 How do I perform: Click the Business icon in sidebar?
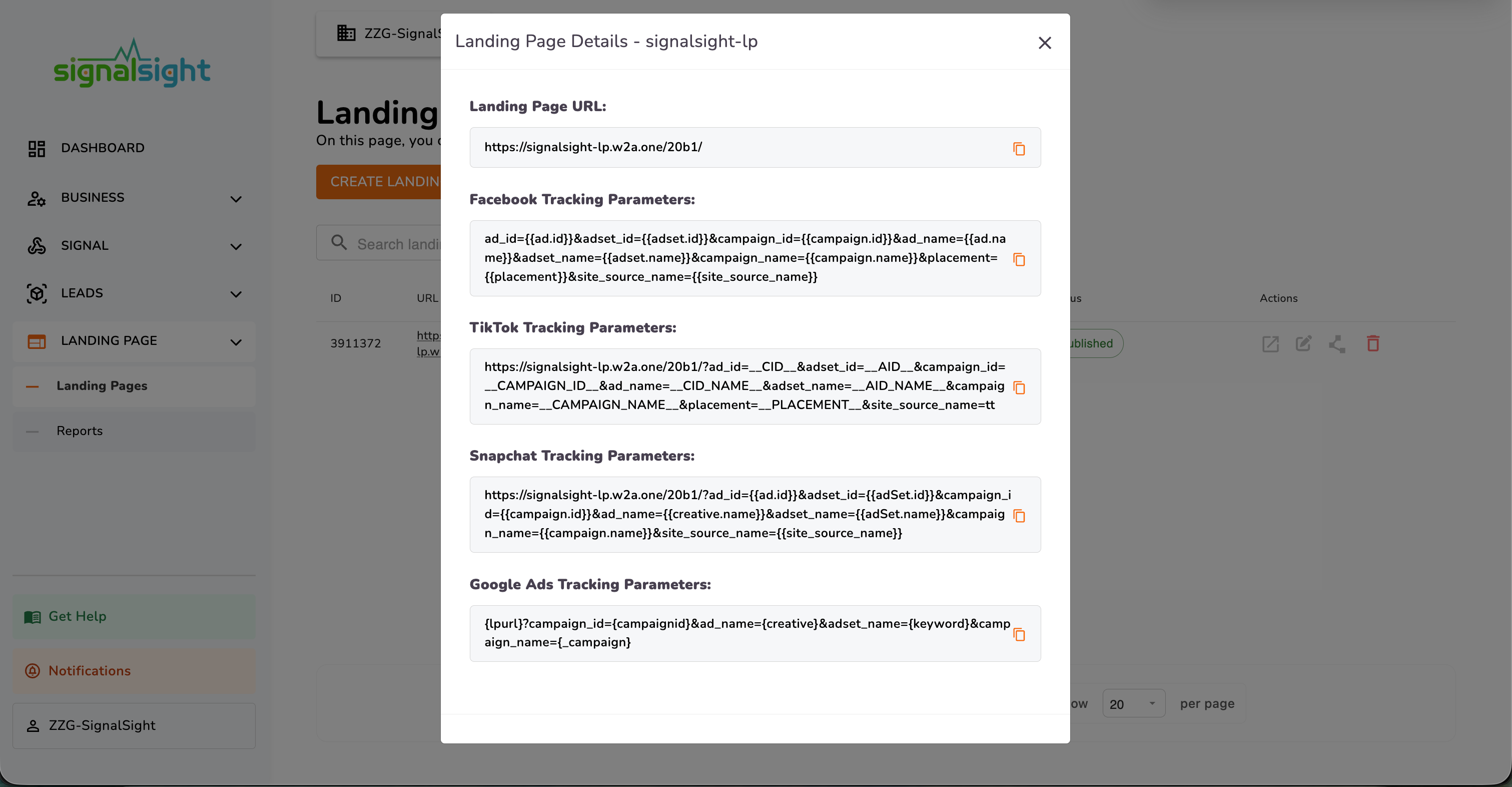point(37,199)
